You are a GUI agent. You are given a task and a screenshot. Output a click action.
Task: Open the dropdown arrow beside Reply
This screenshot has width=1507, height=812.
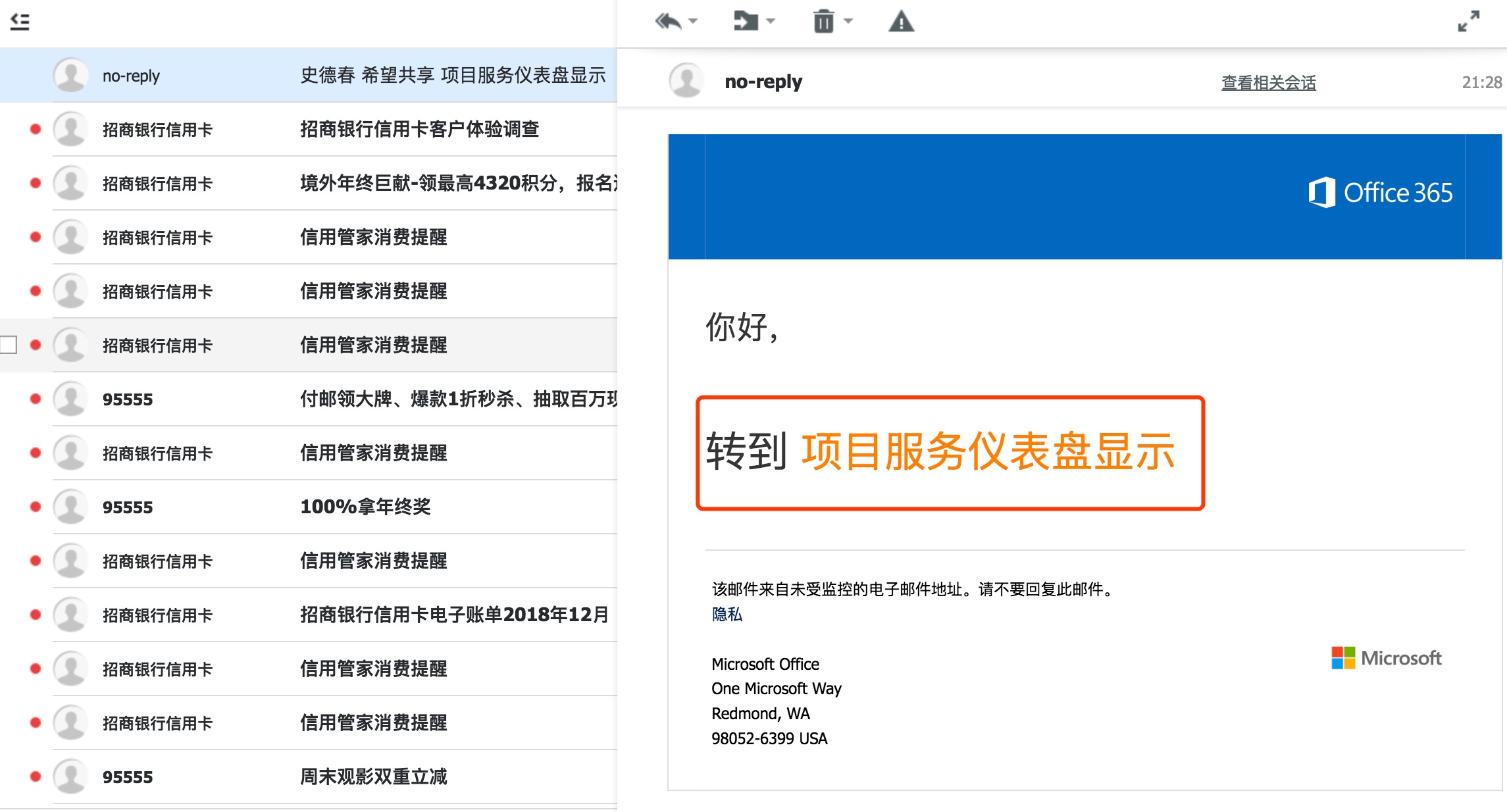693,22
